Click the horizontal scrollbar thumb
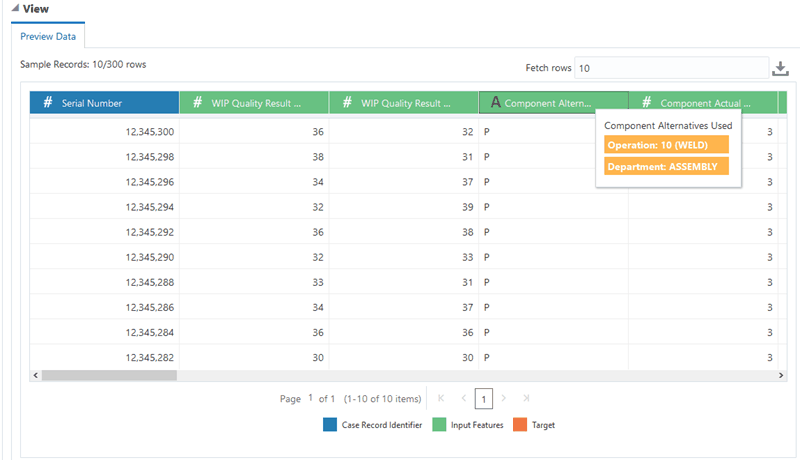 109,375
